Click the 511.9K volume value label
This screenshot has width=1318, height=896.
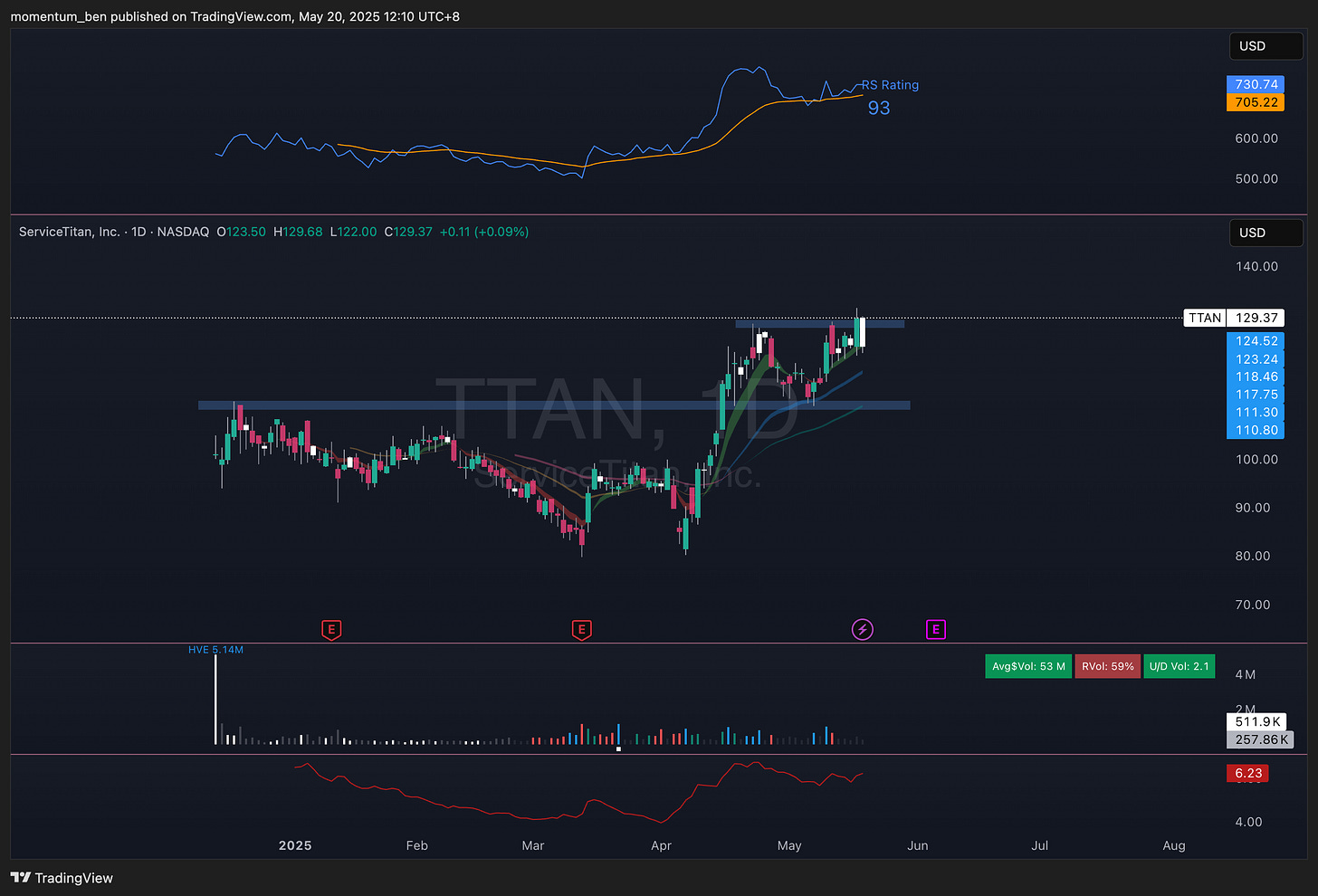(1258, 721)
